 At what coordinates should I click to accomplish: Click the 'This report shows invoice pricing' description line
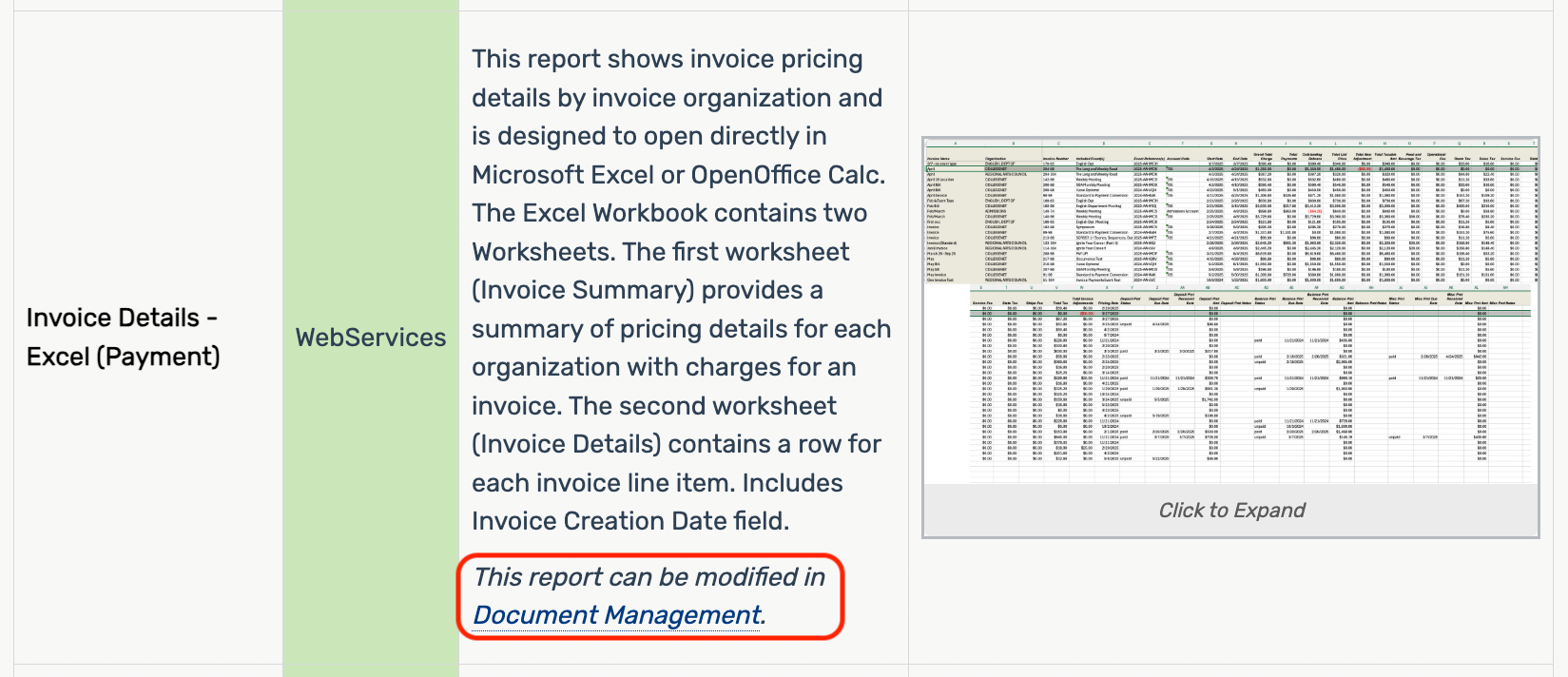[668, 59]
